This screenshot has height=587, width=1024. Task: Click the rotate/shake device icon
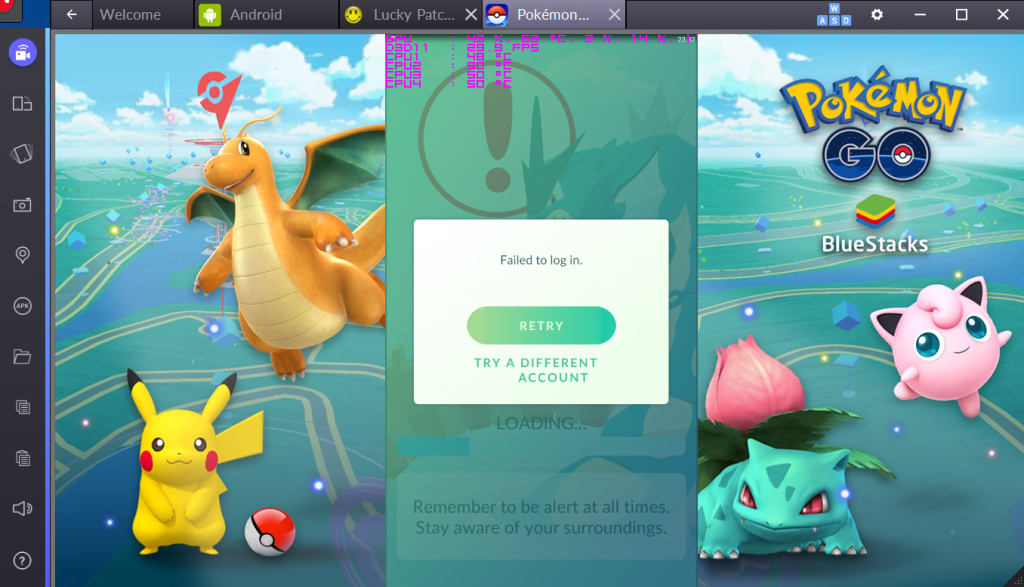22,153
